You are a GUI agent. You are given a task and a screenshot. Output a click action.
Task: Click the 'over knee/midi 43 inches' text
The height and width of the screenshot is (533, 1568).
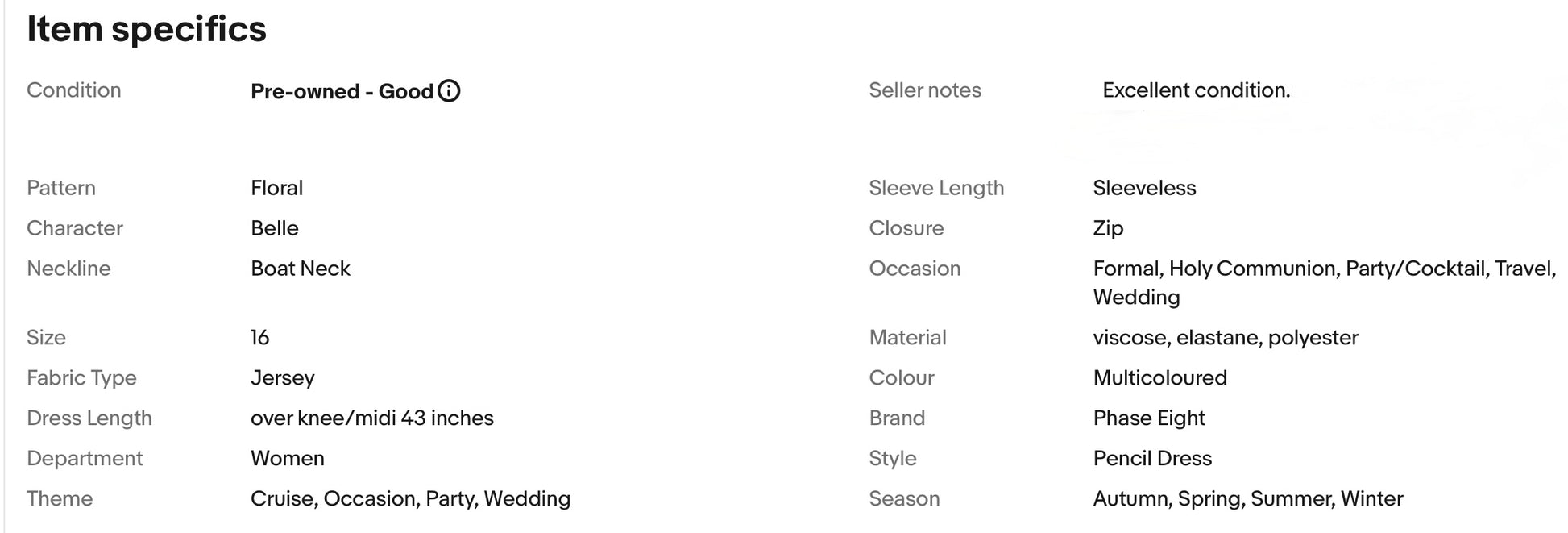[x=371, y=418]
